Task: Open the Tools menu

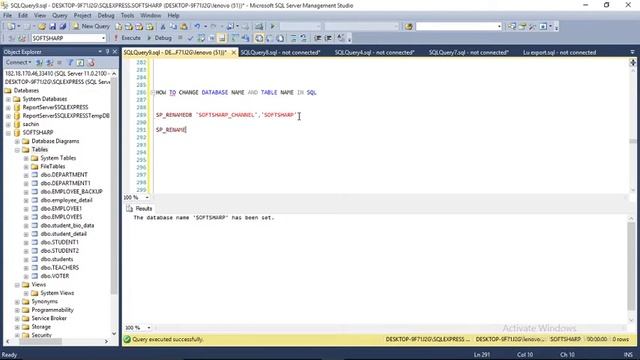Action: coord(127,16)
